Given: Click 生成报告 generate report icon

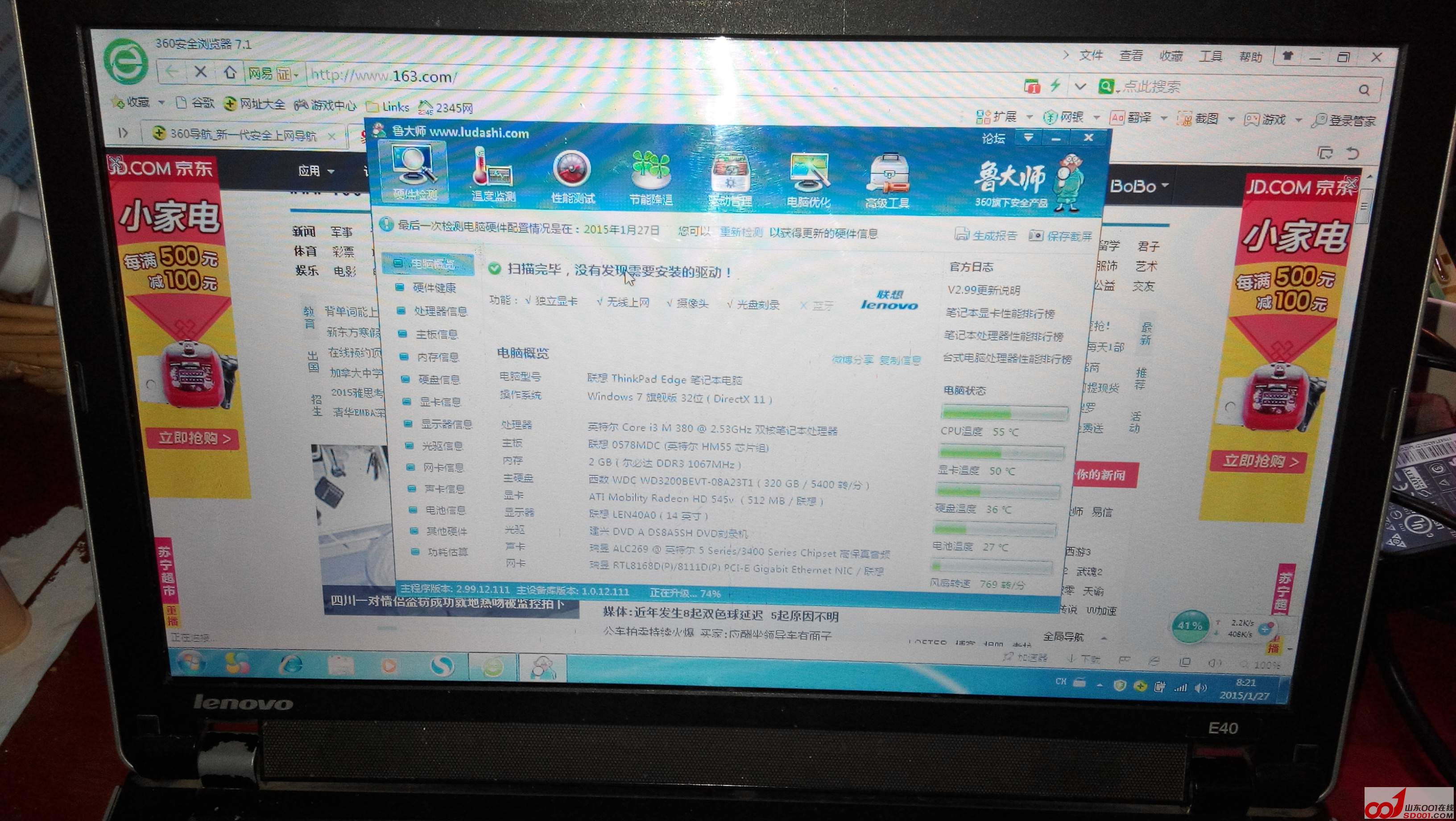Looking at the screenshot, I should [986, 235].
